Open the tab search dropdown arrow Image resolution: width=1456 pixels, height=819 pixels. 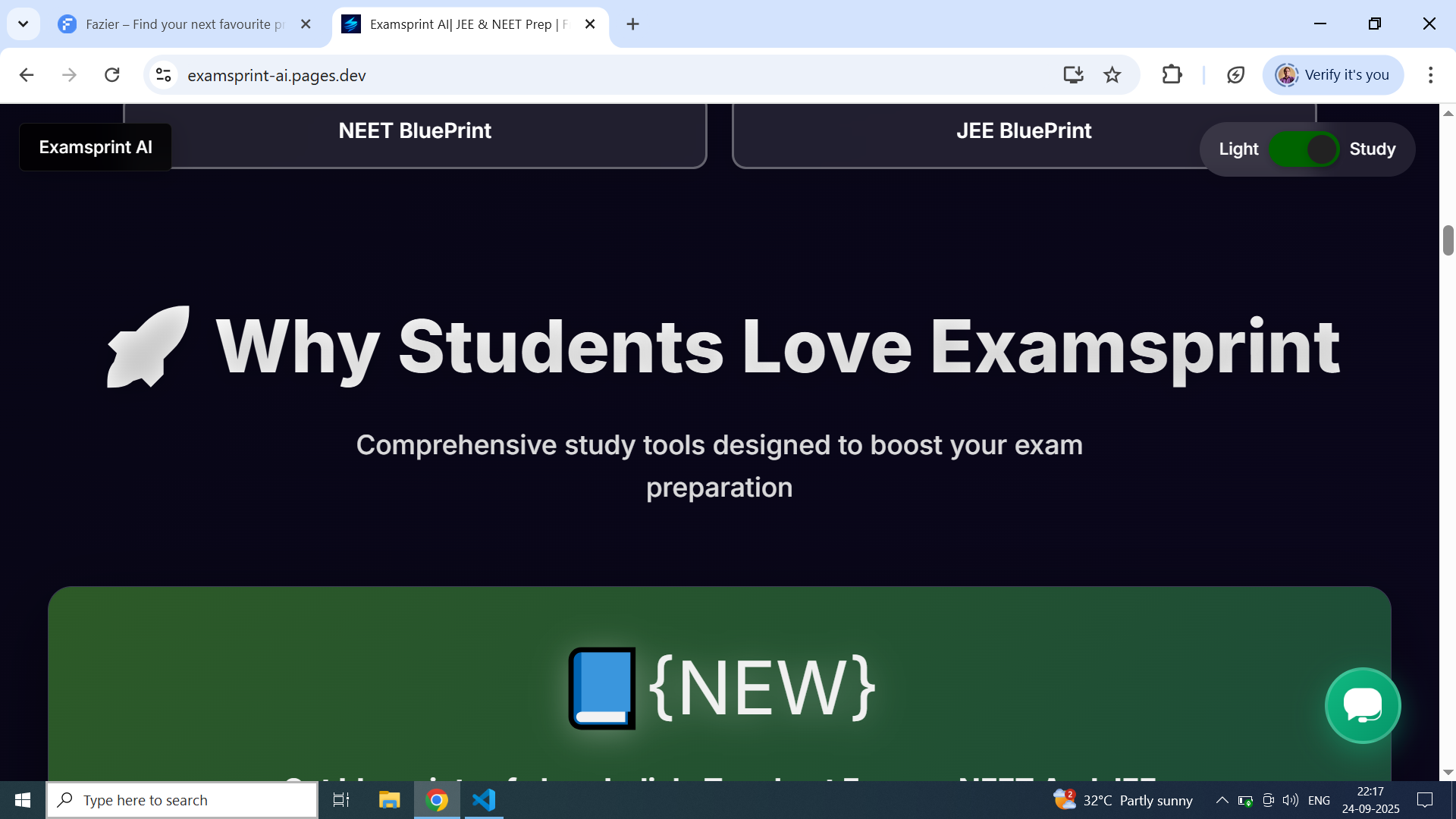(x=24, y=24)
